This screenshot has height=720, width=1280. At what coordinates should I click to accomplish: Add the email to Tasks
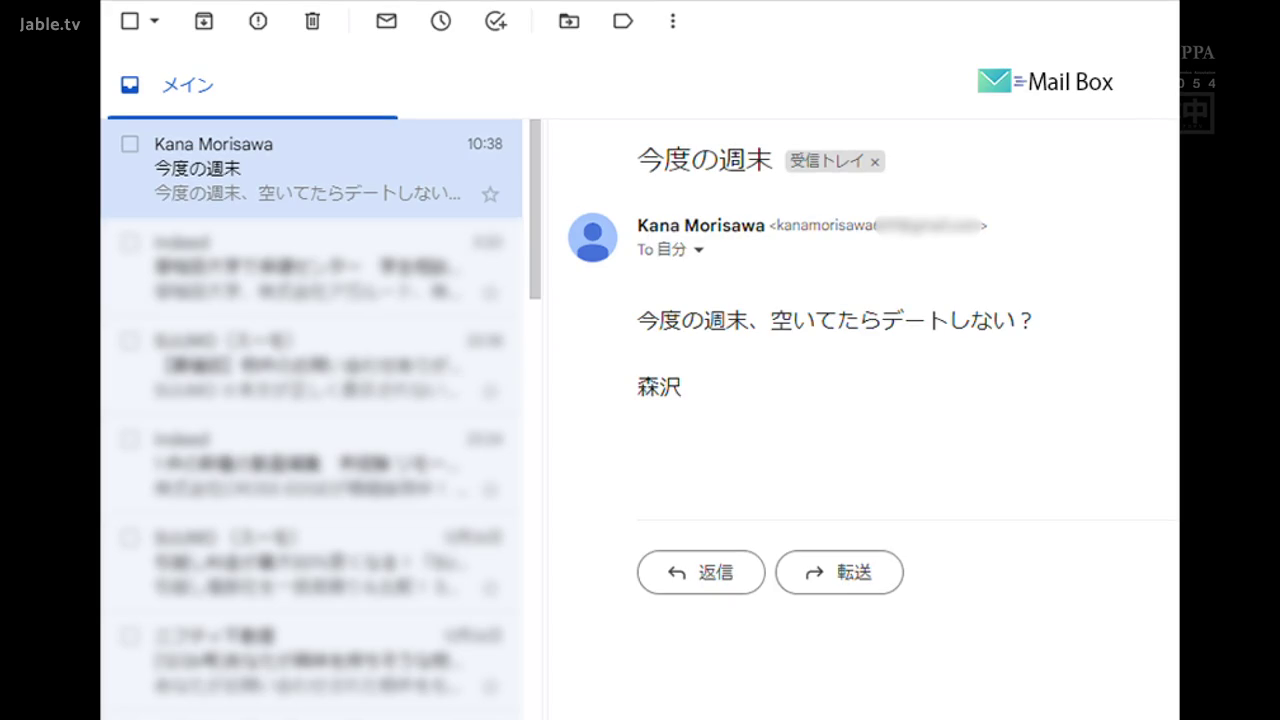(x=495, y=21)
